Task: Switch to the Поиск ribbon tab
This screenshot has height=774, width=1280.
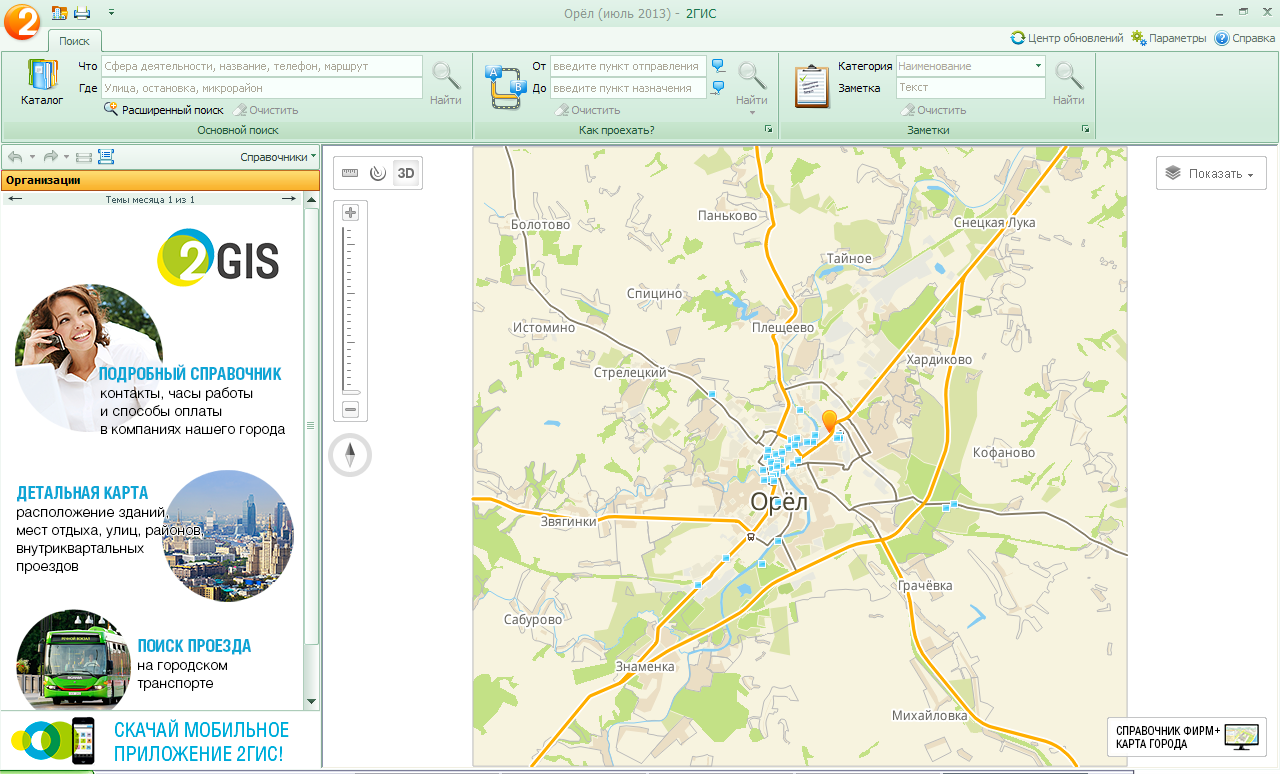Action: click(74, 41)
